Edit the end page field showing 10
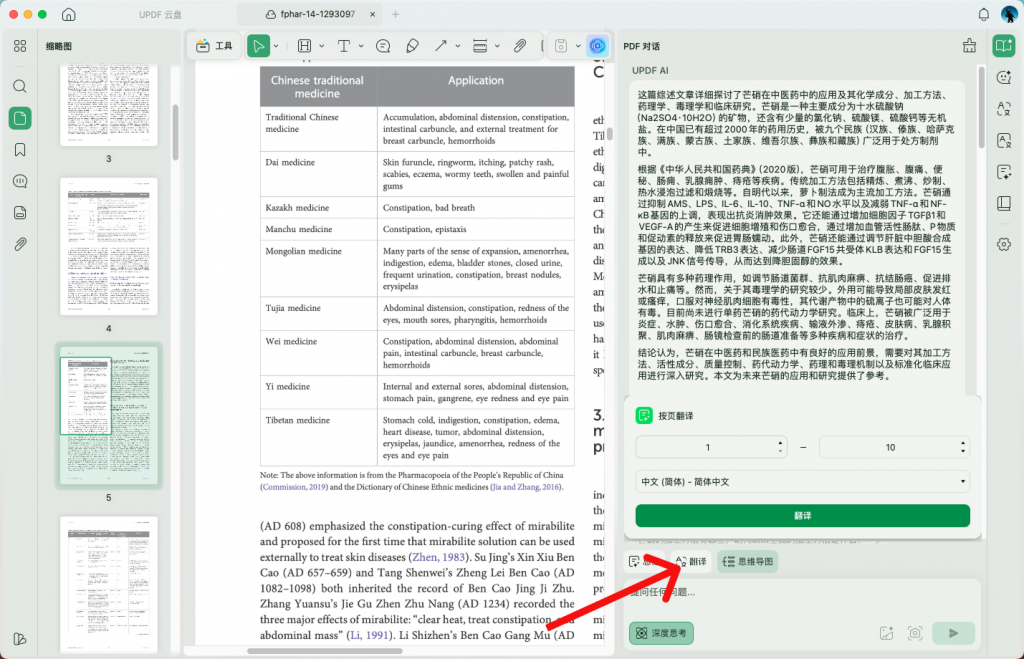 889,447
